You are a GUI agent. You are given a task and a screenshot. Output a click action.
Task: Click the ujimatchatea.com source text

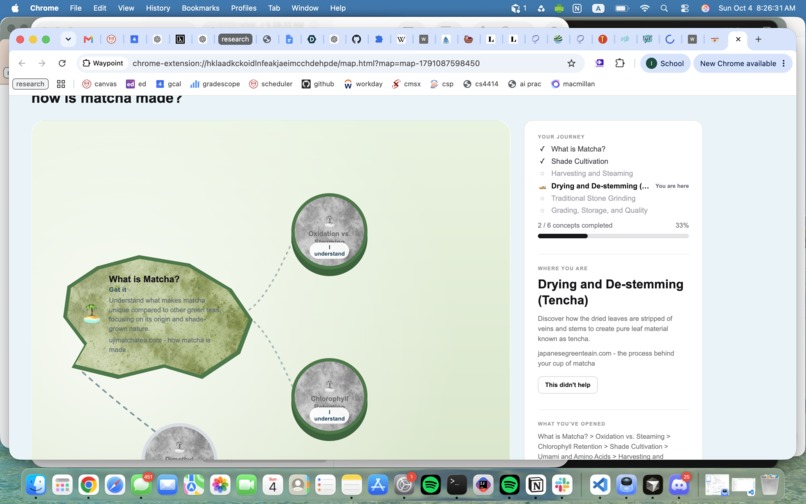click(x=159, y=345)
